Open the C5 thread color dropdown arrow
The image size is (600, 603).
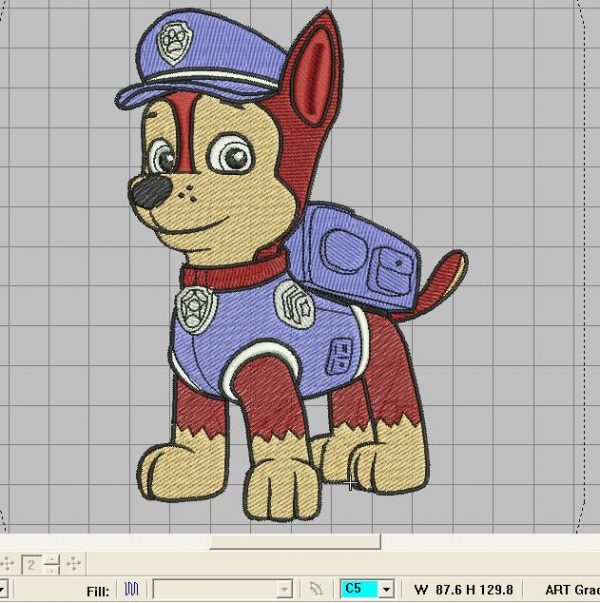click(x=387, y=589)
